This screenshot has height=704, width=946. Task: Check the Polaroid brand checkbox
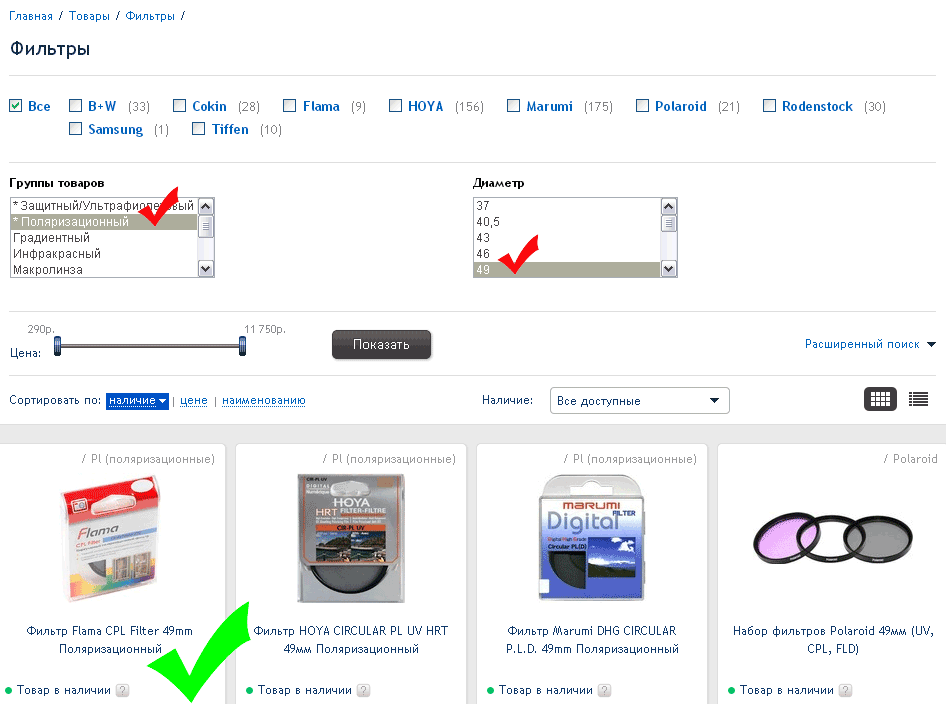[643, 106]
